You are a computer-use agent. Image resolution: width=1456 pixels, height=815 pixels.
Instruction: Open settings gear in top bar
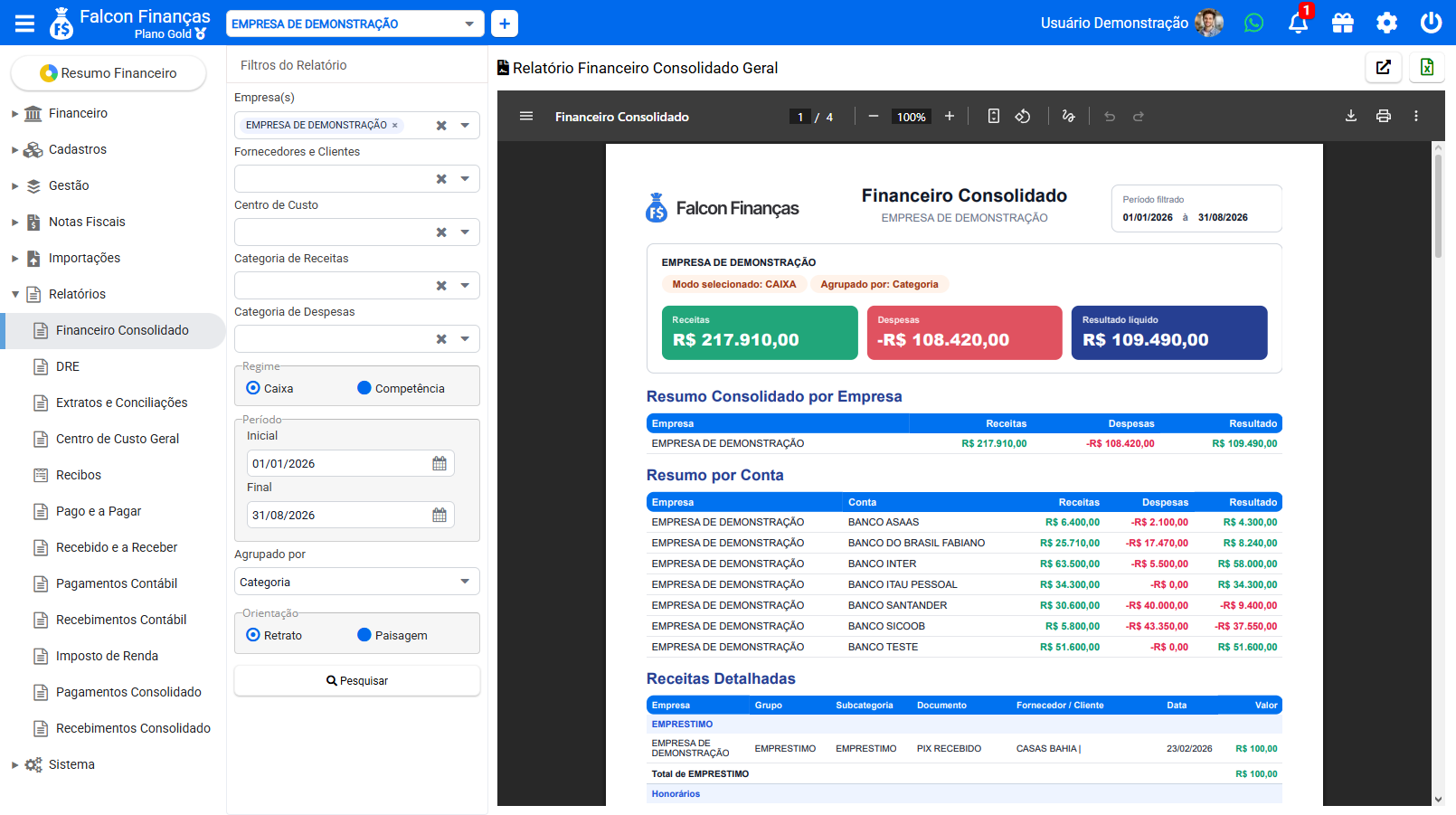pyautogui.click(x=1386, y=23)
